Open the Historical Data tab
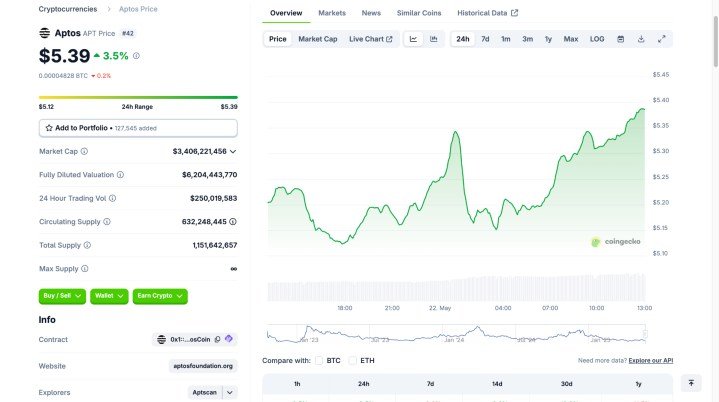This screenshot has height=402, width=719. pyautogui.click(x=487, y=13)
